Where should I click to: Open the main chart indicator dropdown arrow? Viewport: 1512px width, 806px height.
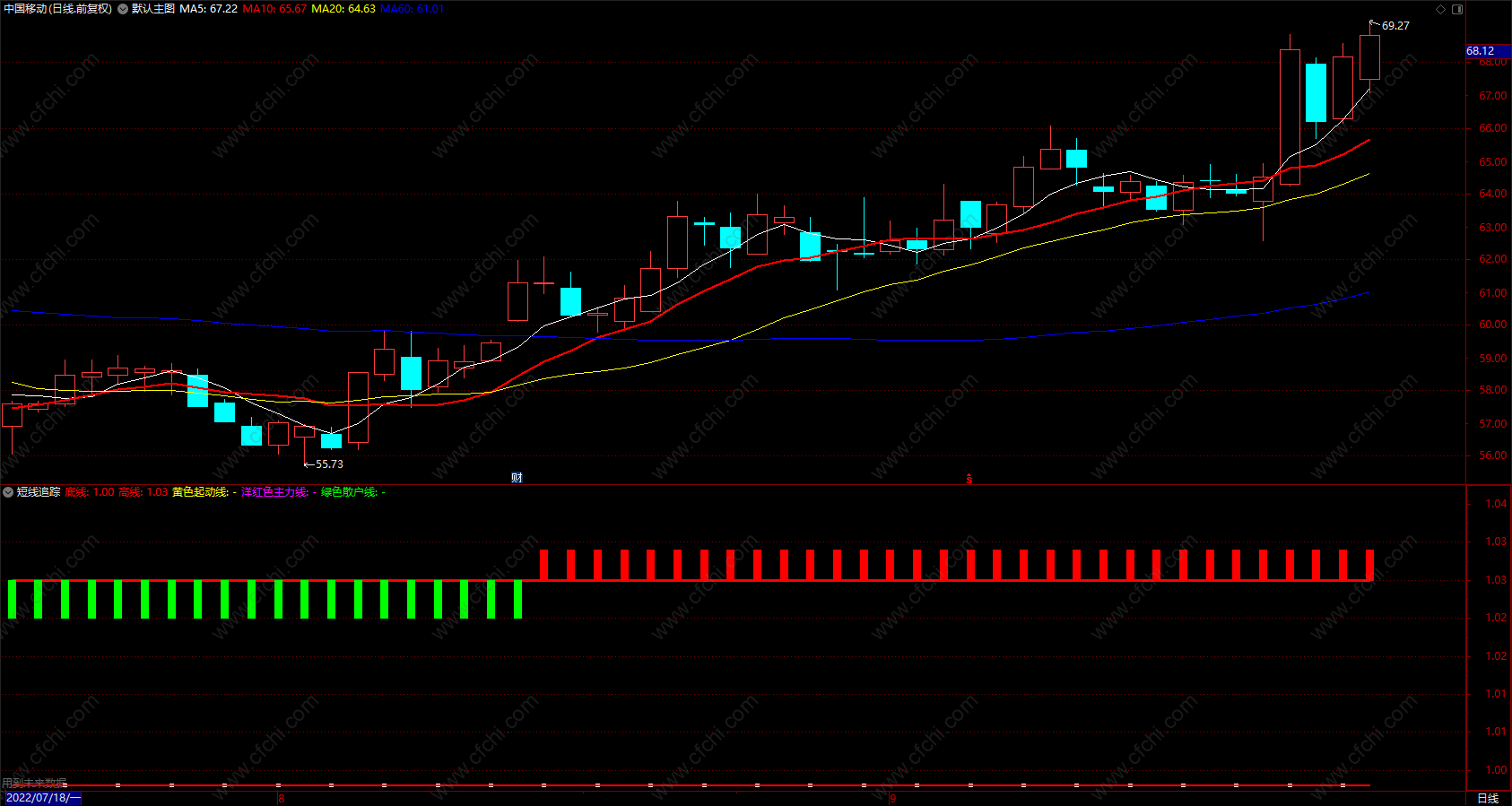(x=123, y=9)
